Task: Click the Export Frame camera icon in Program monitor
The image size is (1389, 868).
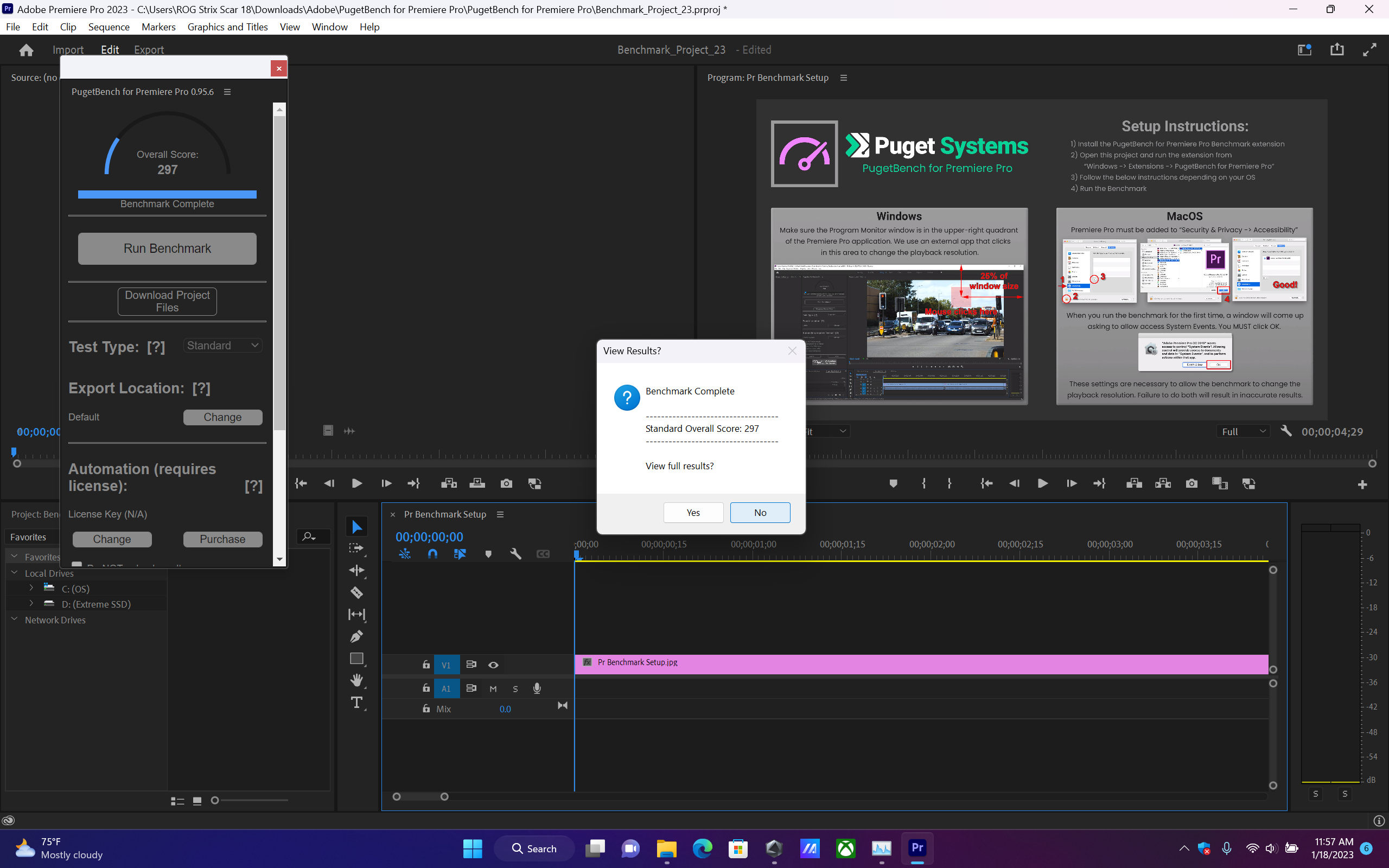Action: click(x=1192, y=483)
